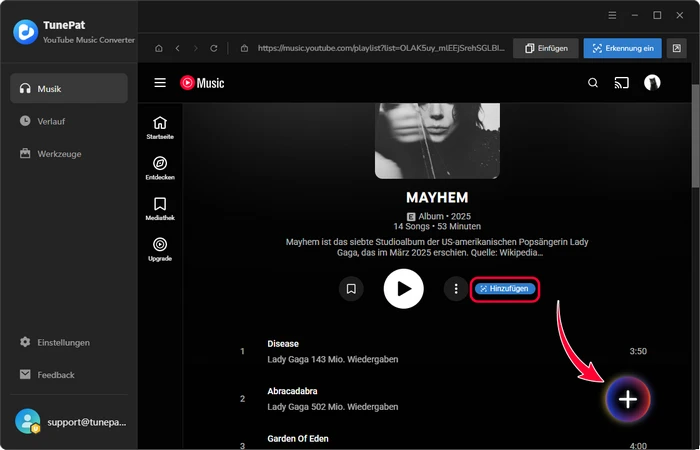
Task: Play the MAYHEM album
Action: pyautogui.click(x=404, y=289)
